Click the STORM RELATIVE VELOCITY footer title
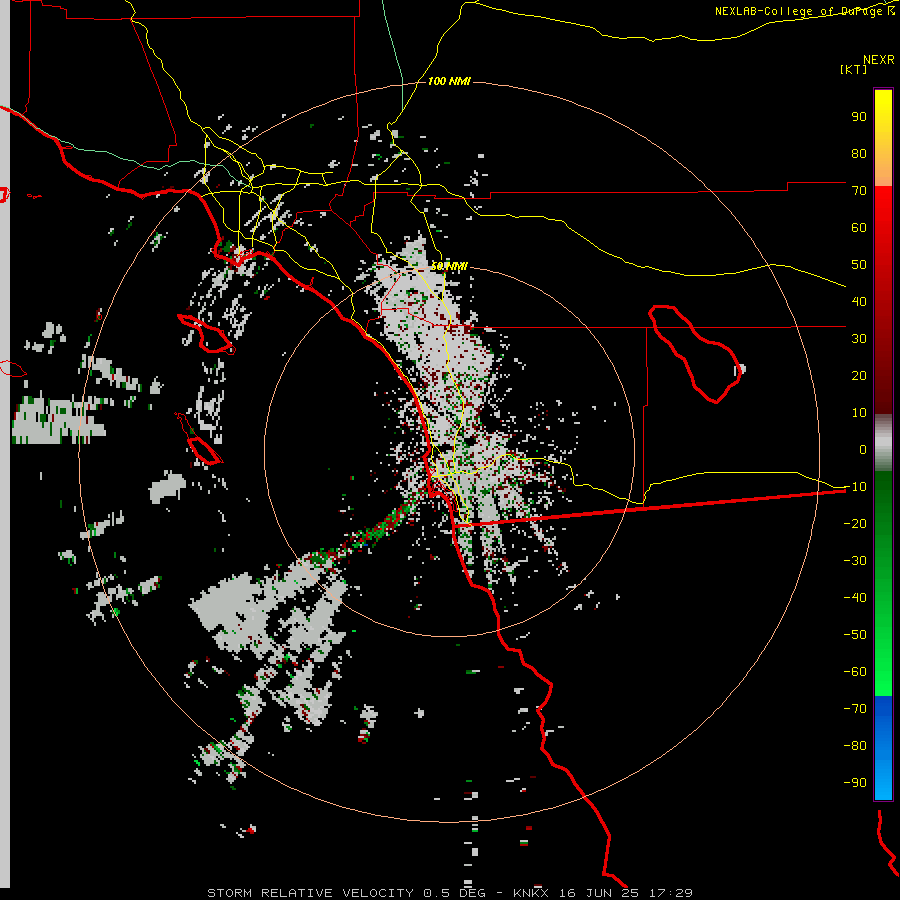The image size is (900, 900). click(x=310, y=893)
